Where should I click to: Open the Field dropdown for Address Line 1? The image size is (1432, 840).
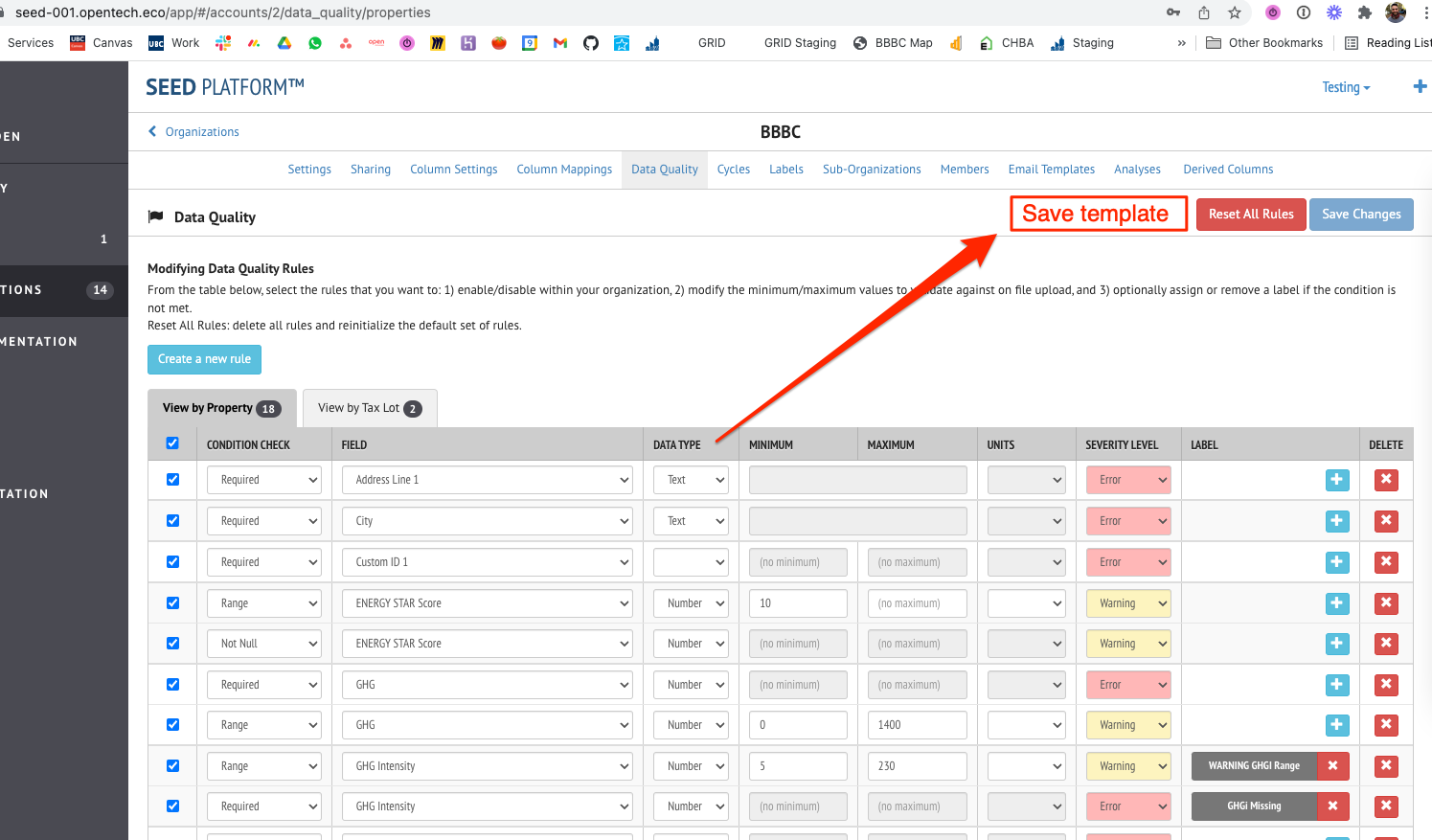[x=487, y=480]
